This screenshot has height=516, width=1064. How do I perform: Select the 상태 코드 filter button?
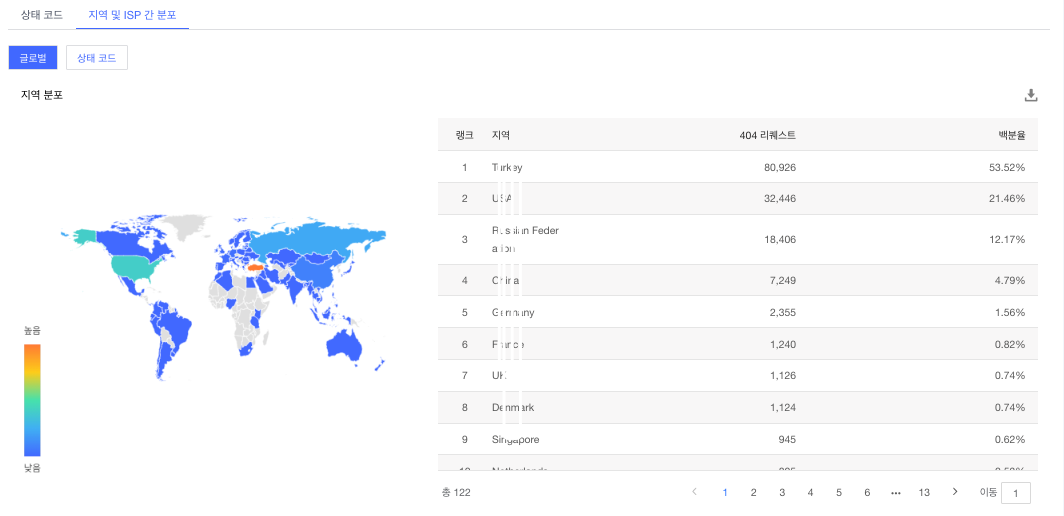97,58
